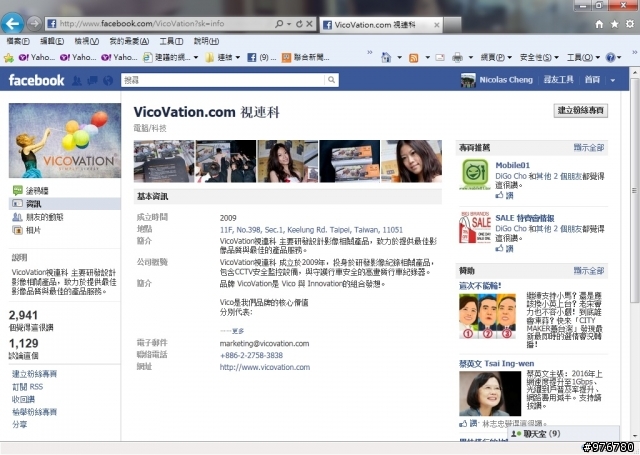The image size is (640, 455).
Task: Click the VicoVation balloon profile picture
Action: pyautogui.click(x=65, y=140)
